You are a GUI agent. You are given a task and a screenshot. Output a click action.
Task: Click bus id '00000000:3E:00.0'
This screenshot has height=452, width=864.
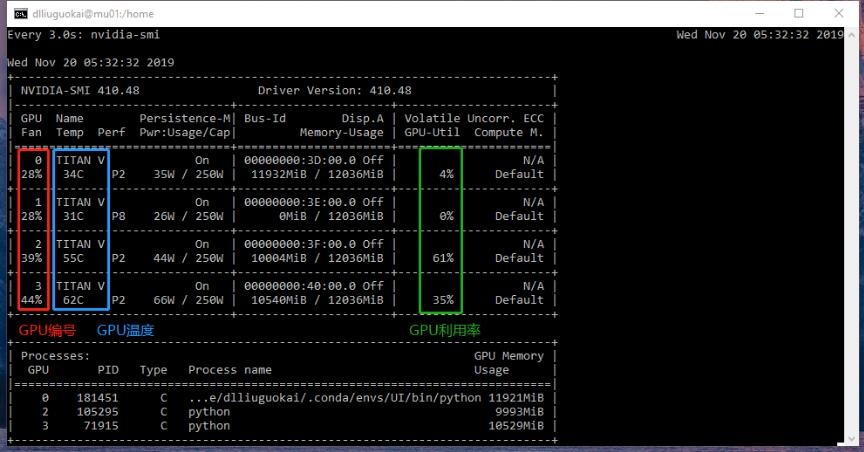click(x=300, y=202)
